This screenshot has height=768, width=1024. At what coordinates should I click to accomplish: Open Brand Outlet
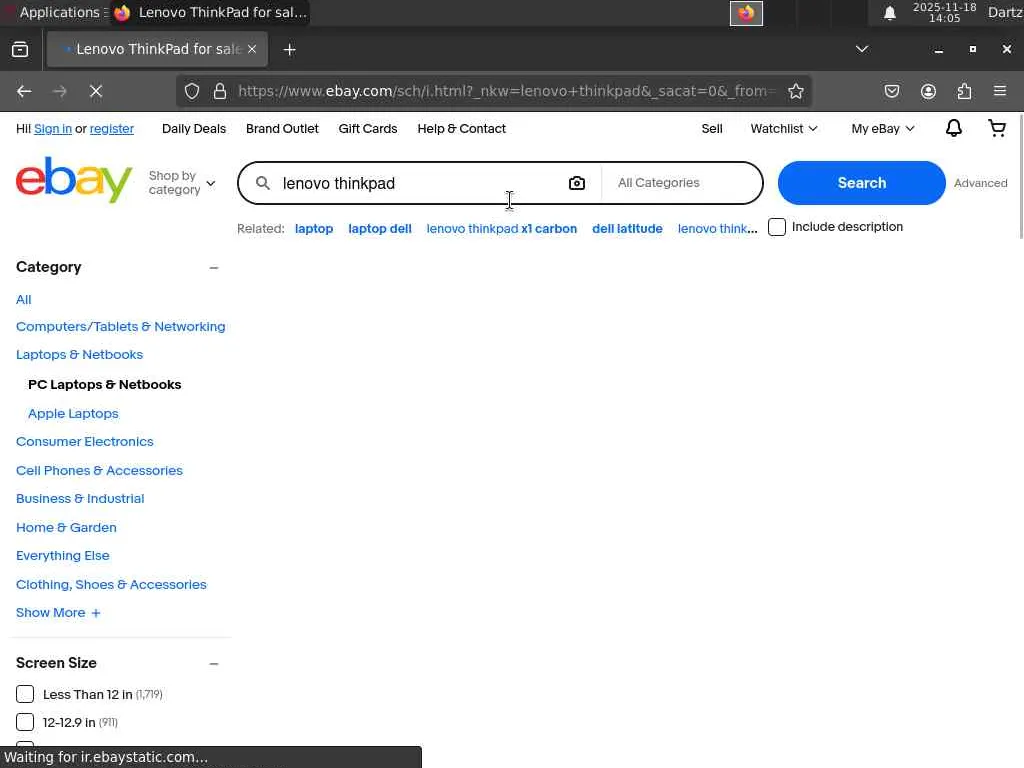pyautogui.click(x=282, y=129)
